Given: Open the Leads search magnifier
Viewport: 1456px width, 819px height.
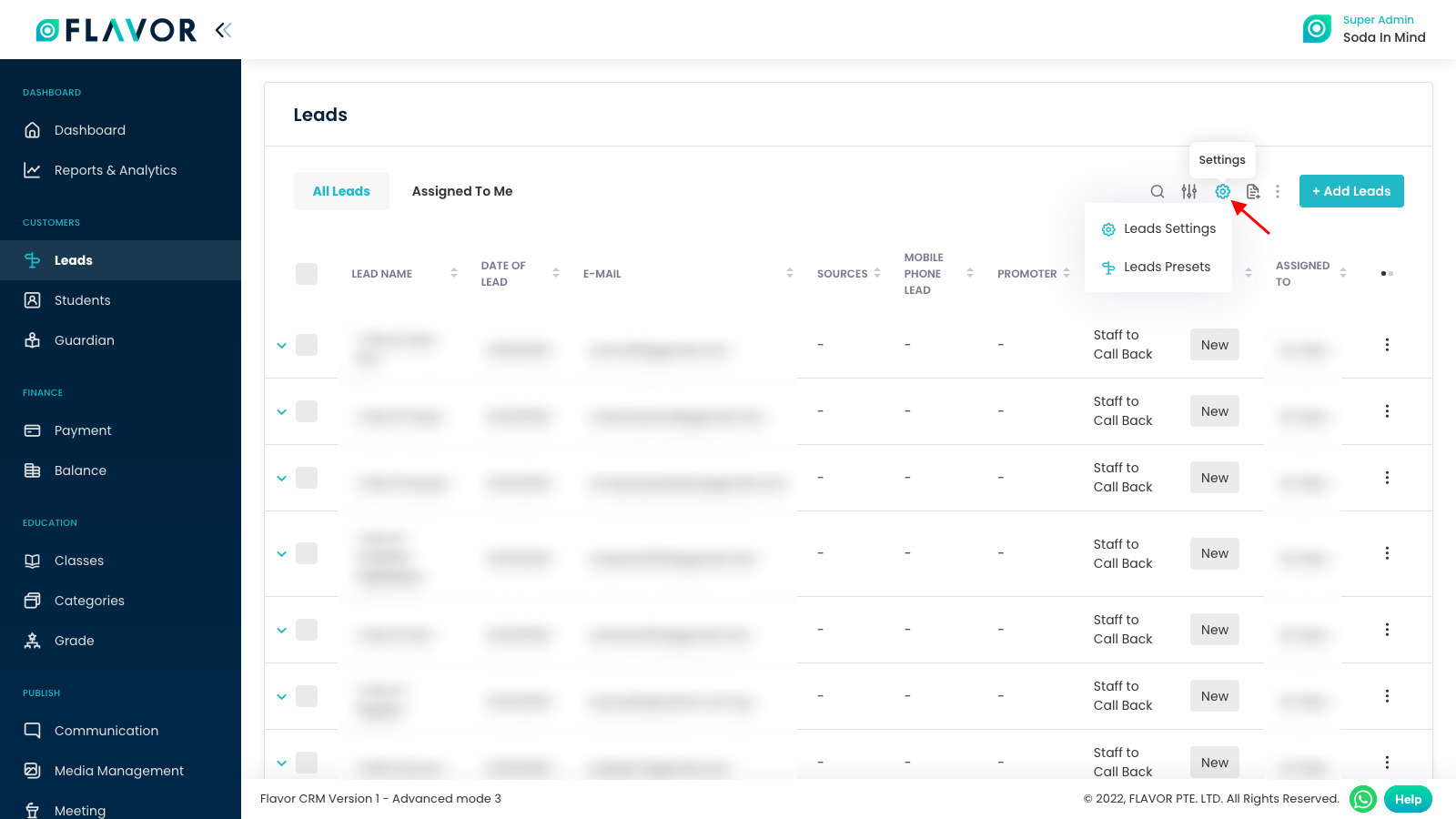Looking at the screenshot, I should 1157,191.
